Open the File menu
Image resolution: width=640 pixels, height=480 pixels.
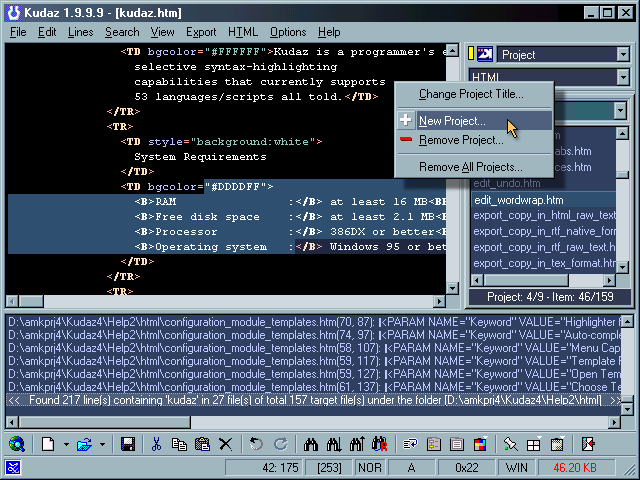(x=18, y=32)
